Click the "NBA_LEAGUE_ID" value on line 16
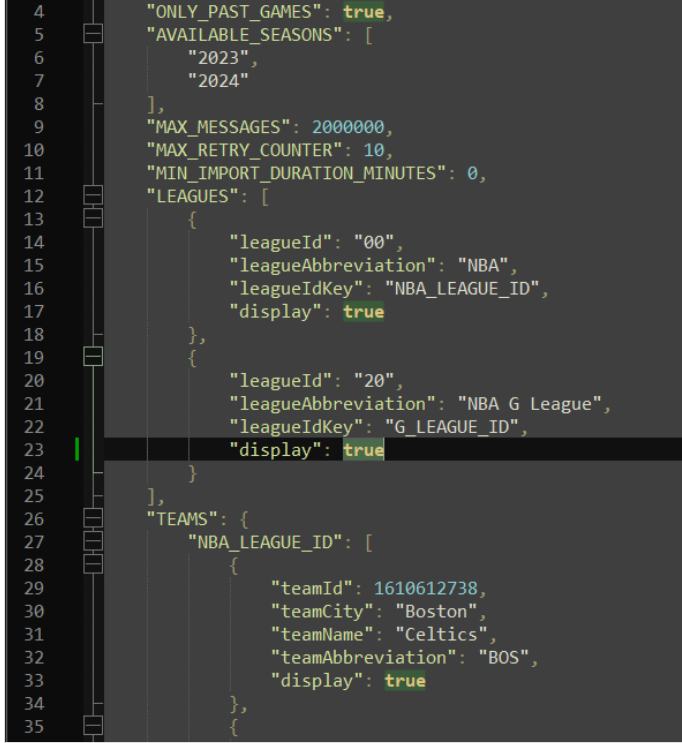The image size is (682, 743). pyautogui.click(x=462, y=288)
